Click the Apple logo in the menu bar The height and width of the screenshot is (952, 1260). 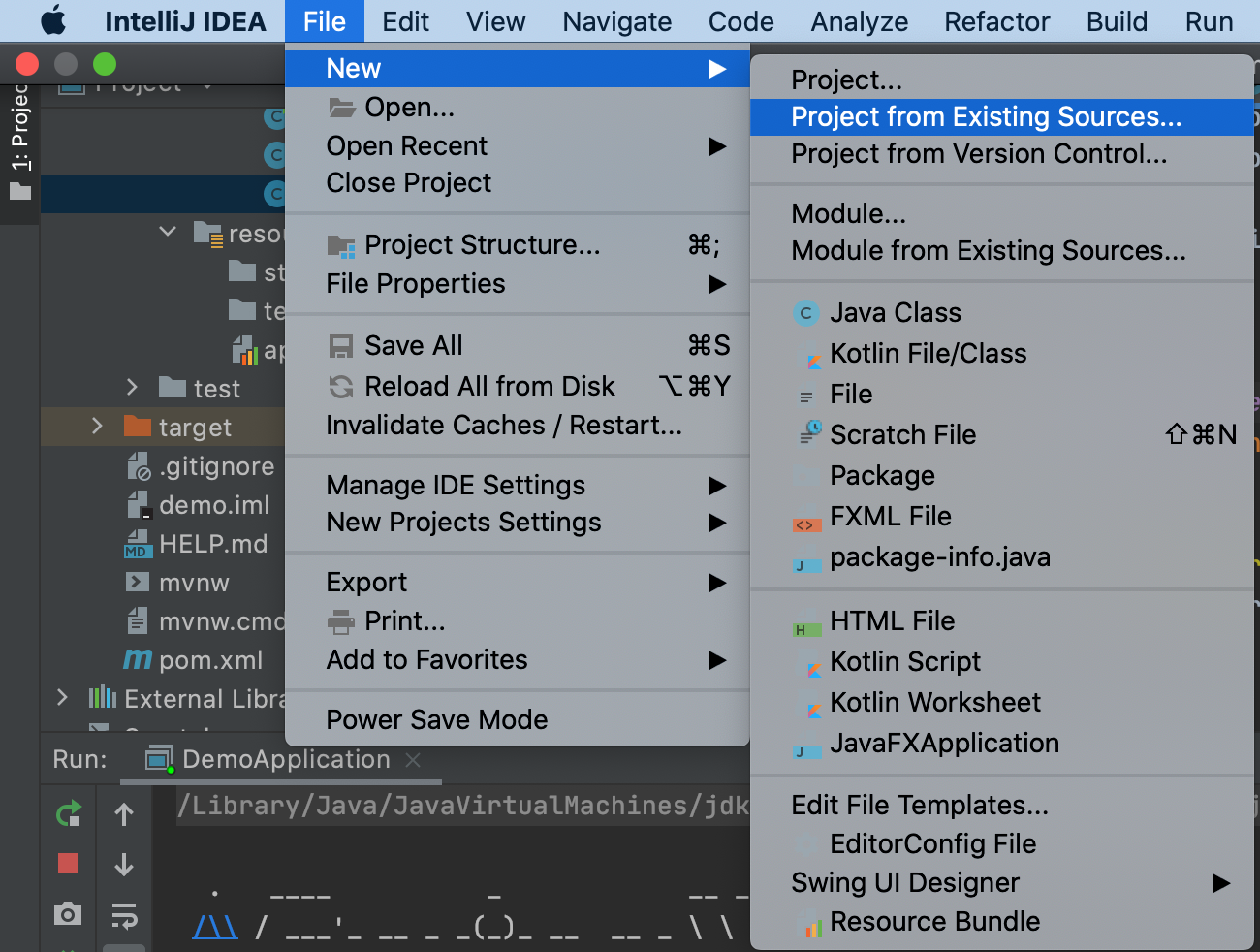(53, 20)
